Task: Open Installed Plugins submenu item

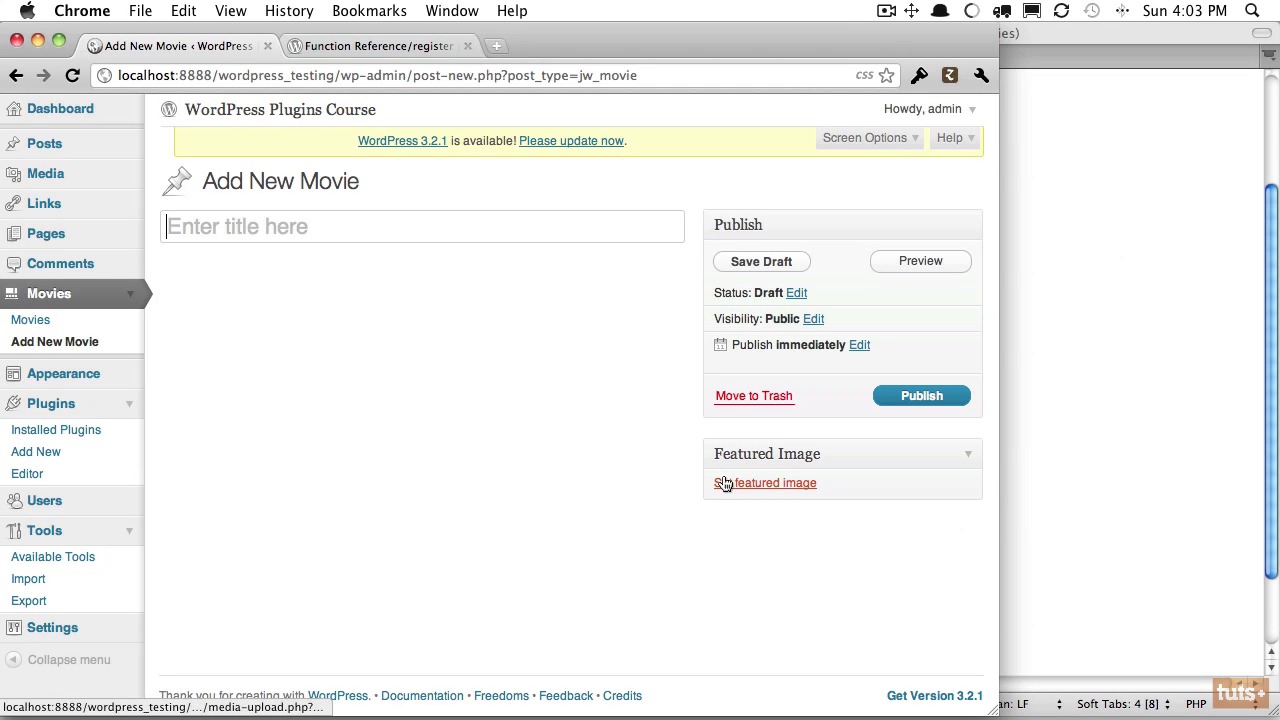Action: (56, 430)
